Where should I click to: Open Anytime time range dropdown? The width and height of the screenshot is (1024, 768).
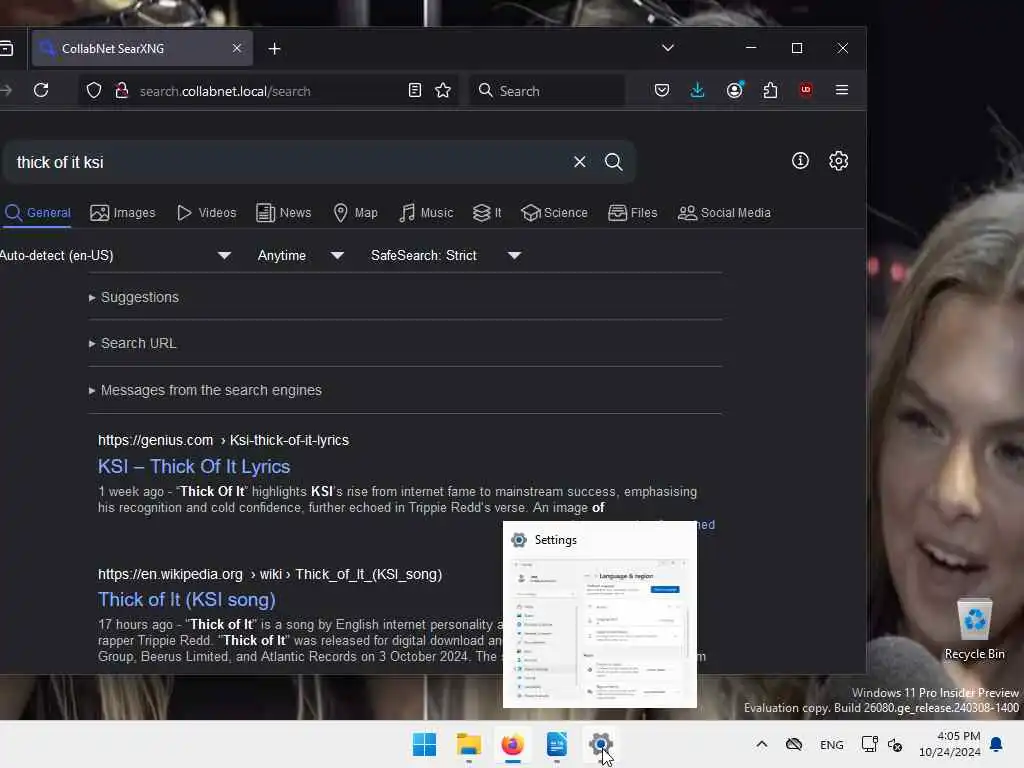tap(300, 255)
